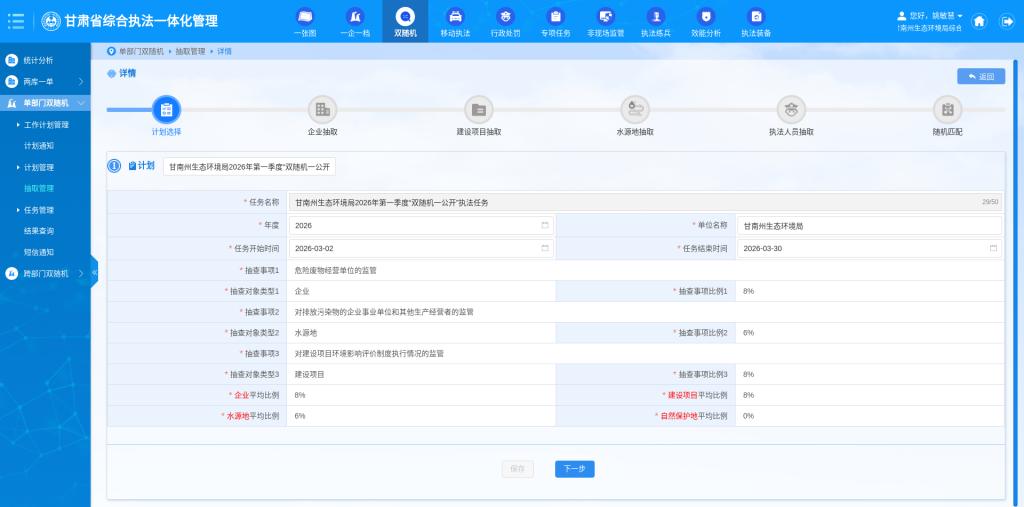Open the 一张图 map module icon
This screenshot has width=1024, height=507.
click(x=305, y=17)
